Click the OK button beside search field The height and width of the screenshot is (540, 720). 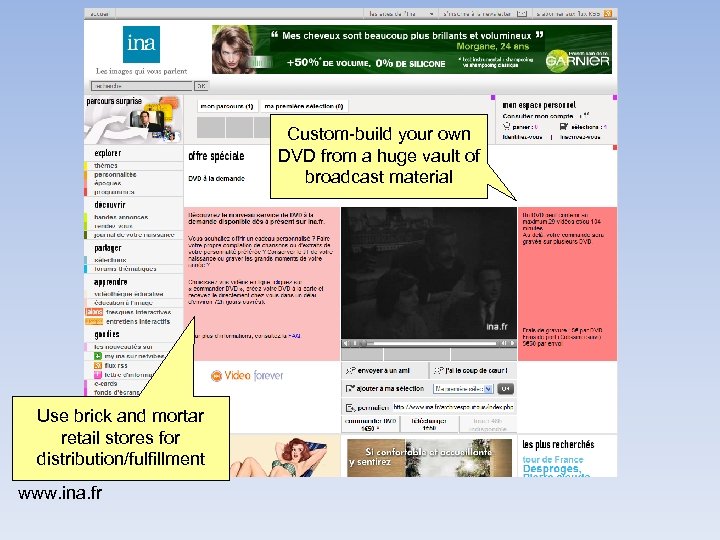pos(201,86)
